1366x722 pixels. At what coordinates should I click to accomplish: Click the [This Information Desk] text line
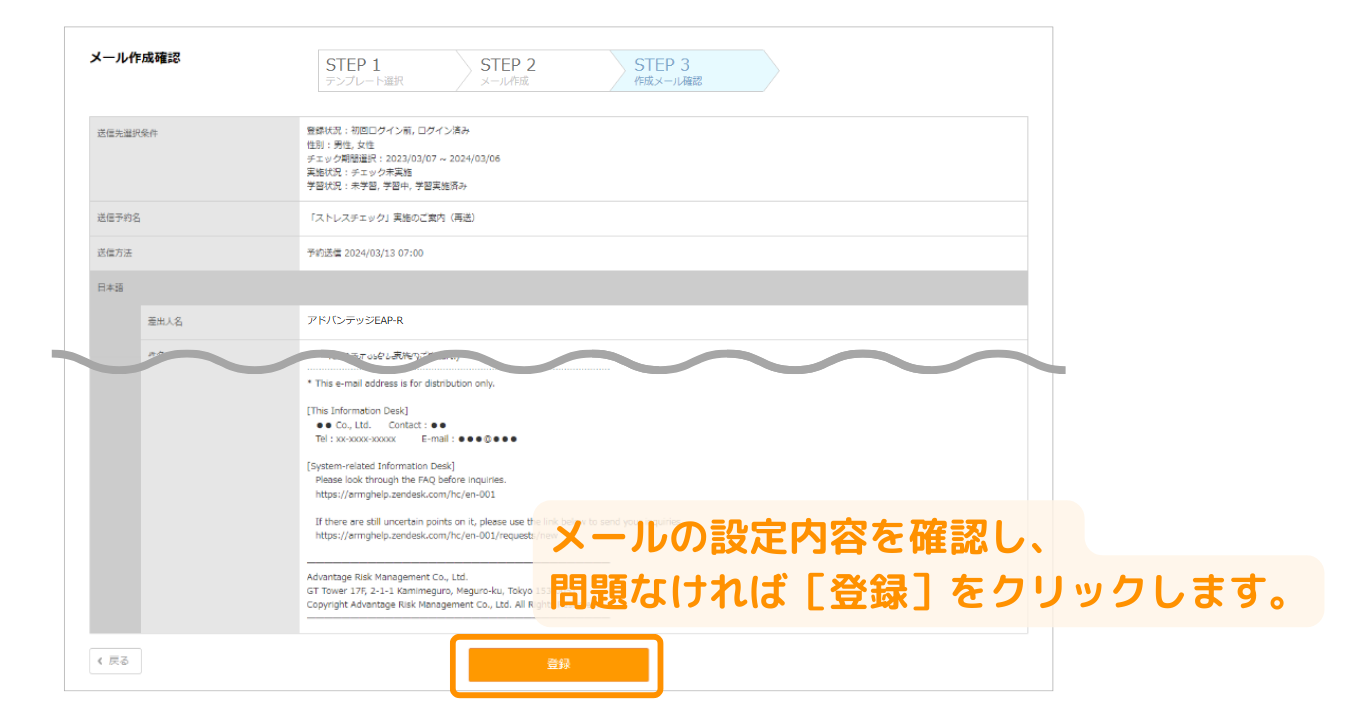pos(357,410)
